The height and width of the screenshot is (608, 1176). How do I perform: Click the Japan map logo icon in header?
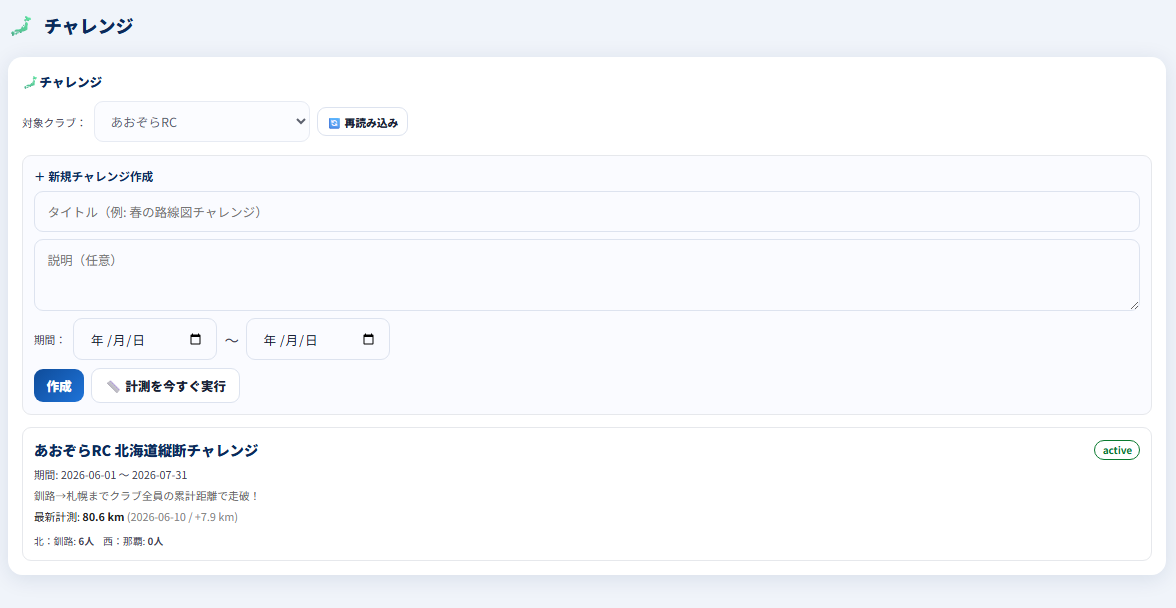pos(20,26)
